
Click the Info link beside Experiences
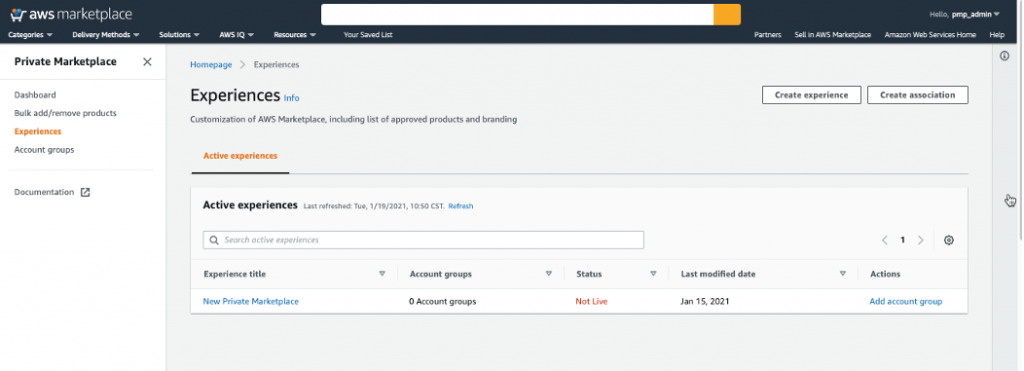click(x=291, y=98)
